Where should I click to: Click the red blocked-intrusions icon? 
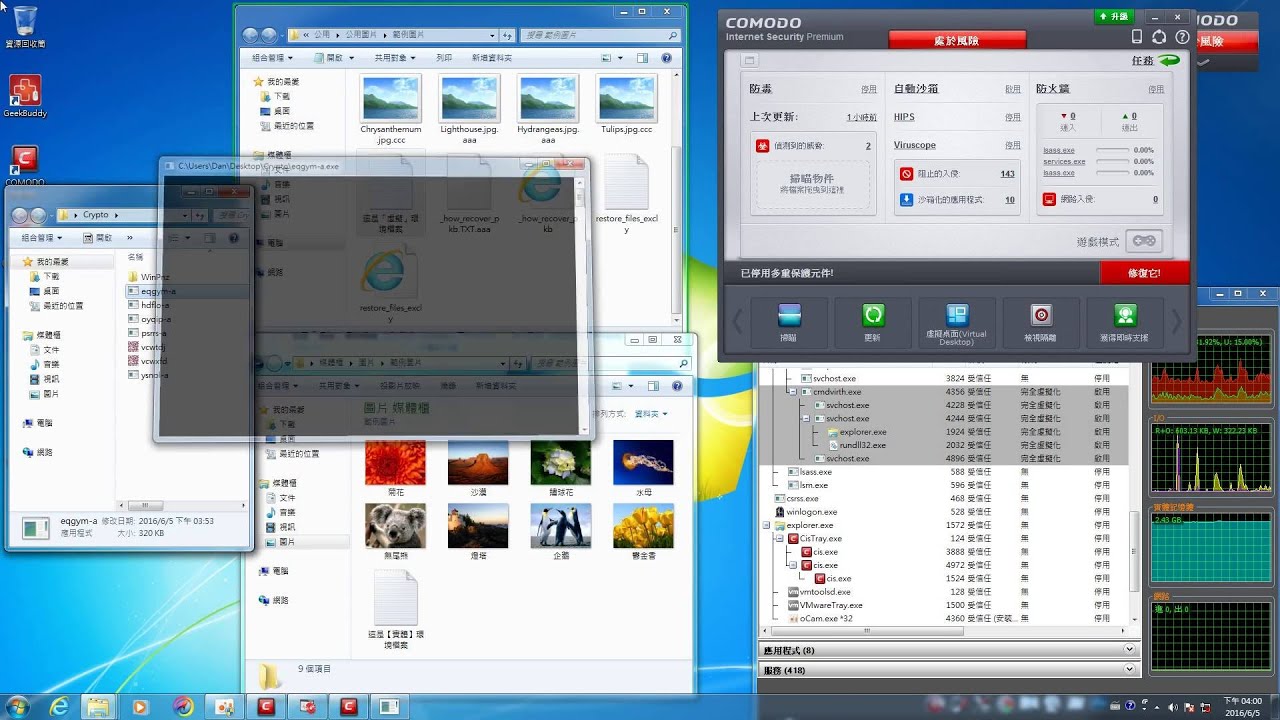pos(906,173)
